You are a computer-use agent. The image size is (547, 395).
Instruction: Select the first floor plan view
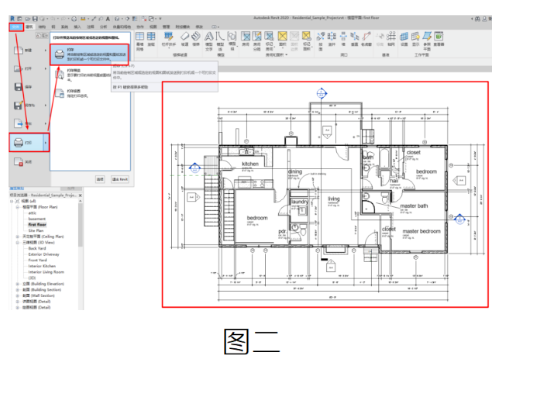pyautogui.click(x=37, y=225)
